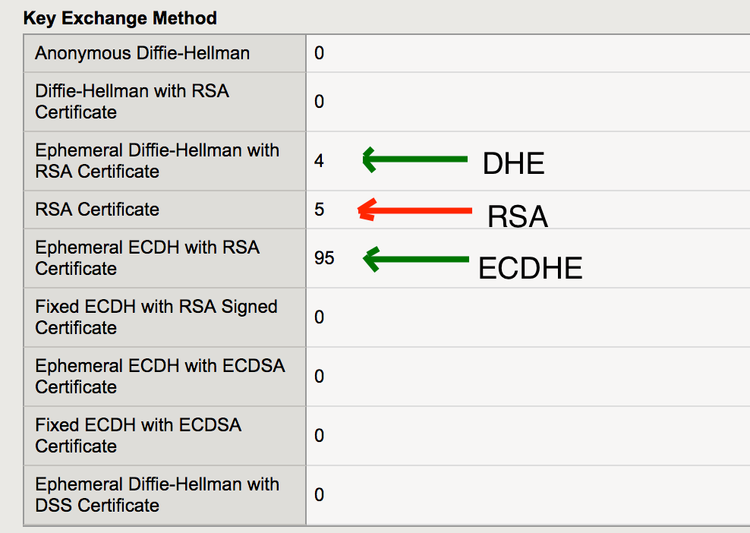Click the value 95 for Ephemeral ECDH
750x533 pixels.
(324, 258)
